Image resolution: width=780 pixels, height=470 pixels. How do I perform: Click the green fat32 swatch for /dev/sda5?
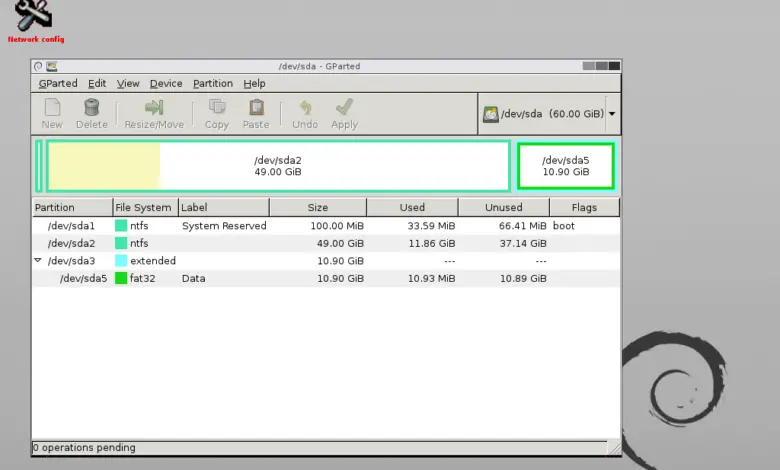click(121, 278)
